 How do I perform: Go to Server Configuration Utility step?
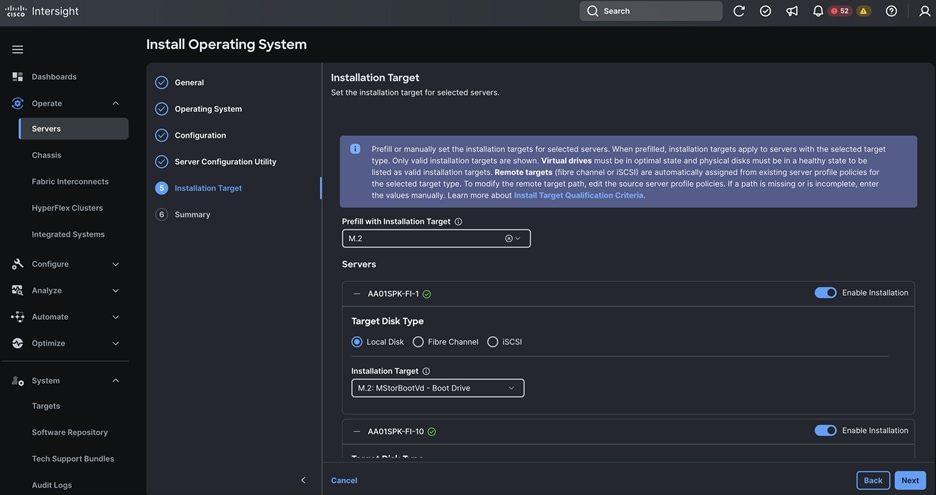(226, 162)
